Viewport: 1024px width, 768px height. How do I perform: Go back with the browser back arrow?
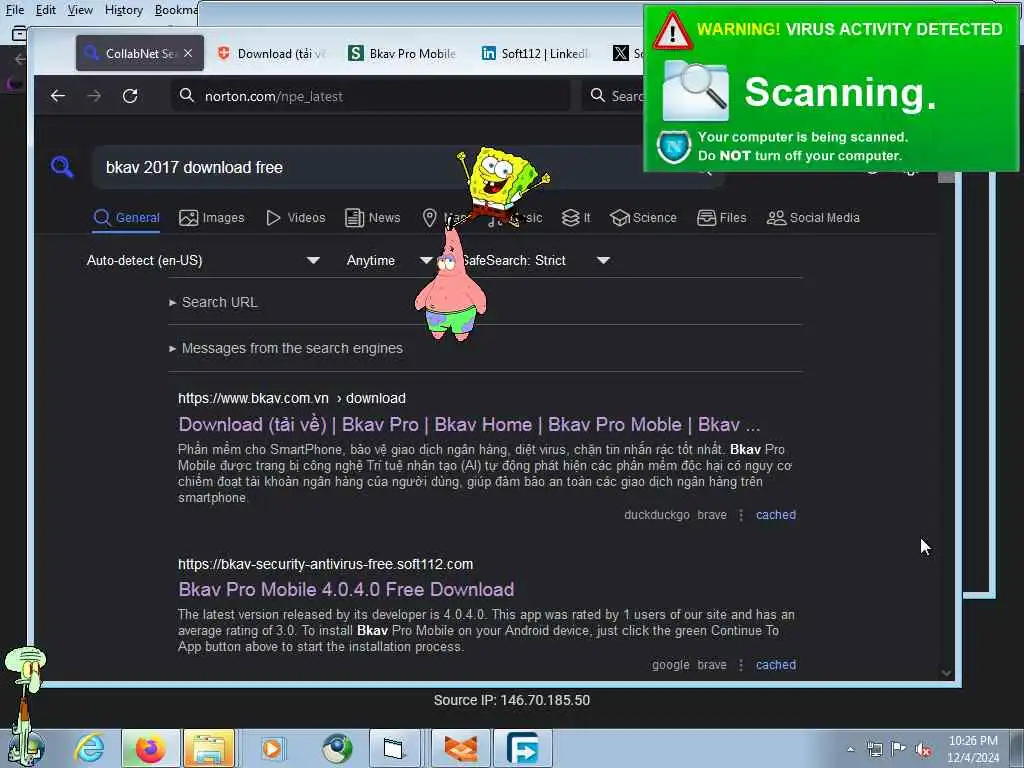click(58, 96)
